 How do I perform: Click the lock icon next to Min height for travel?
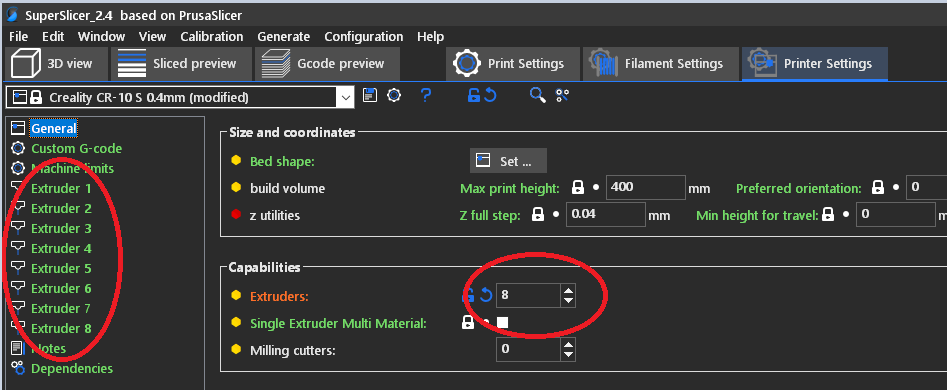click(x=827, y=214)
